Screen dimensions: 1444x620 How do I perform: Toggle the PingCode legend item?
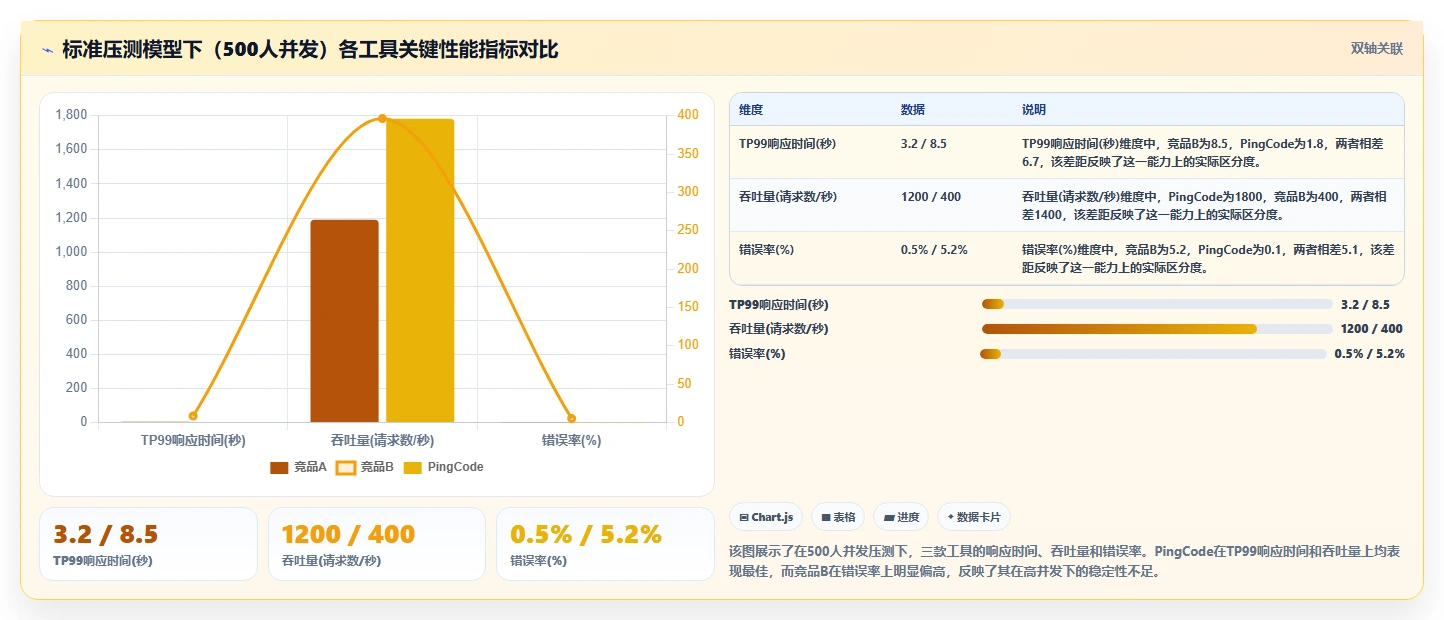point(443,467)
